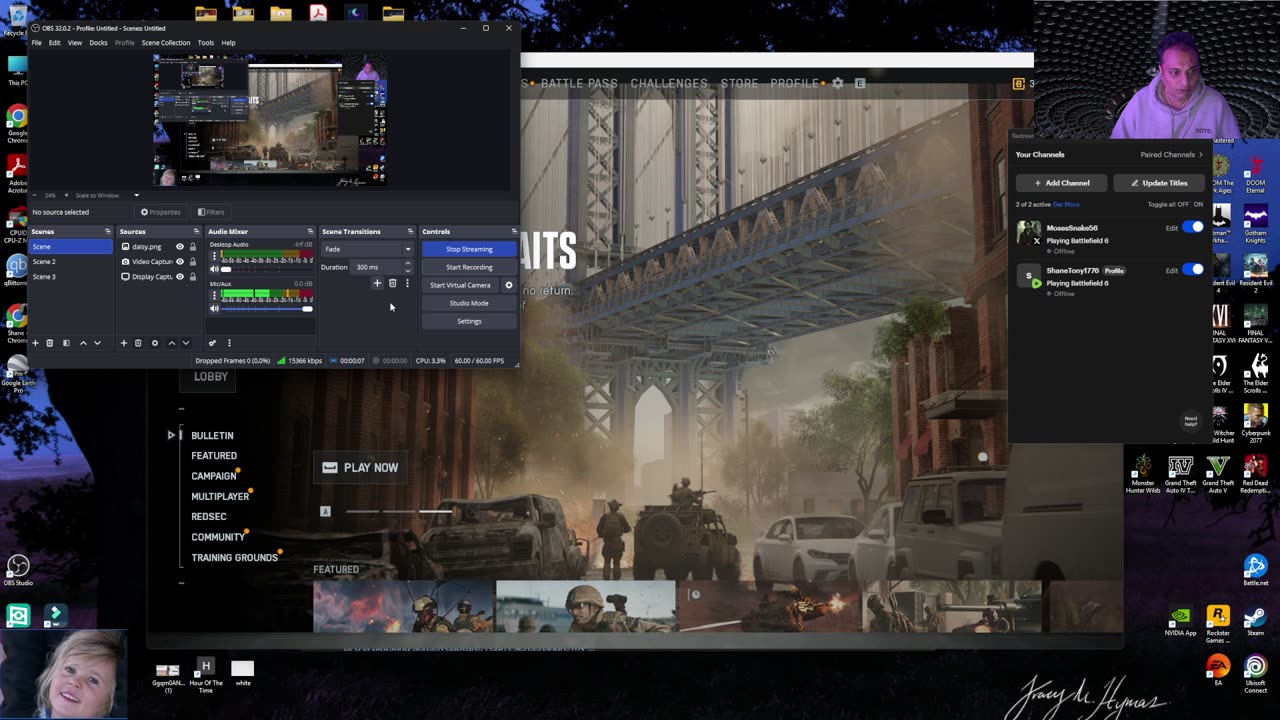Expand the Bulletin arrow in game menu

pyautogui.click(x=171, y=435)
